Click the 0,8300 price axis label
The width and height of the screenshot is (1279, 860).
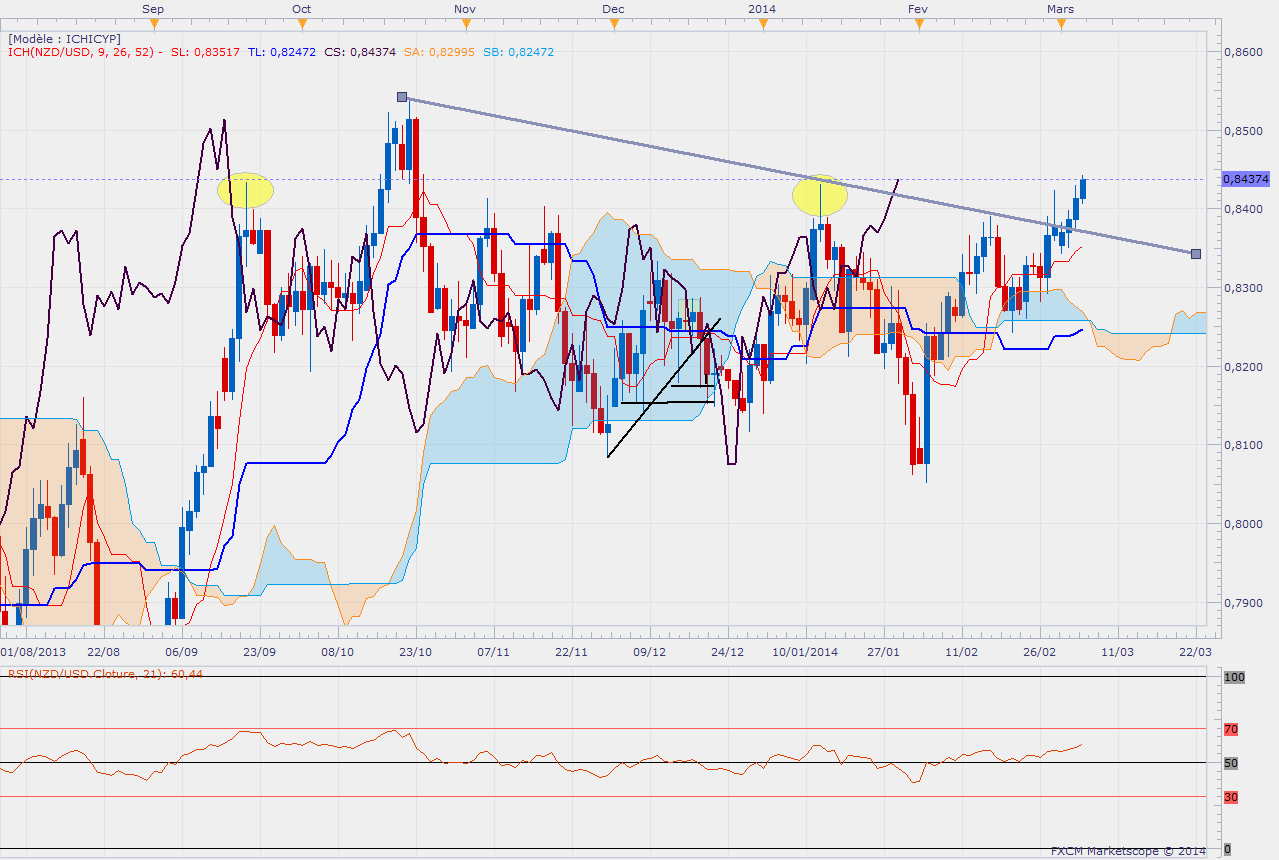point(1241,288)
